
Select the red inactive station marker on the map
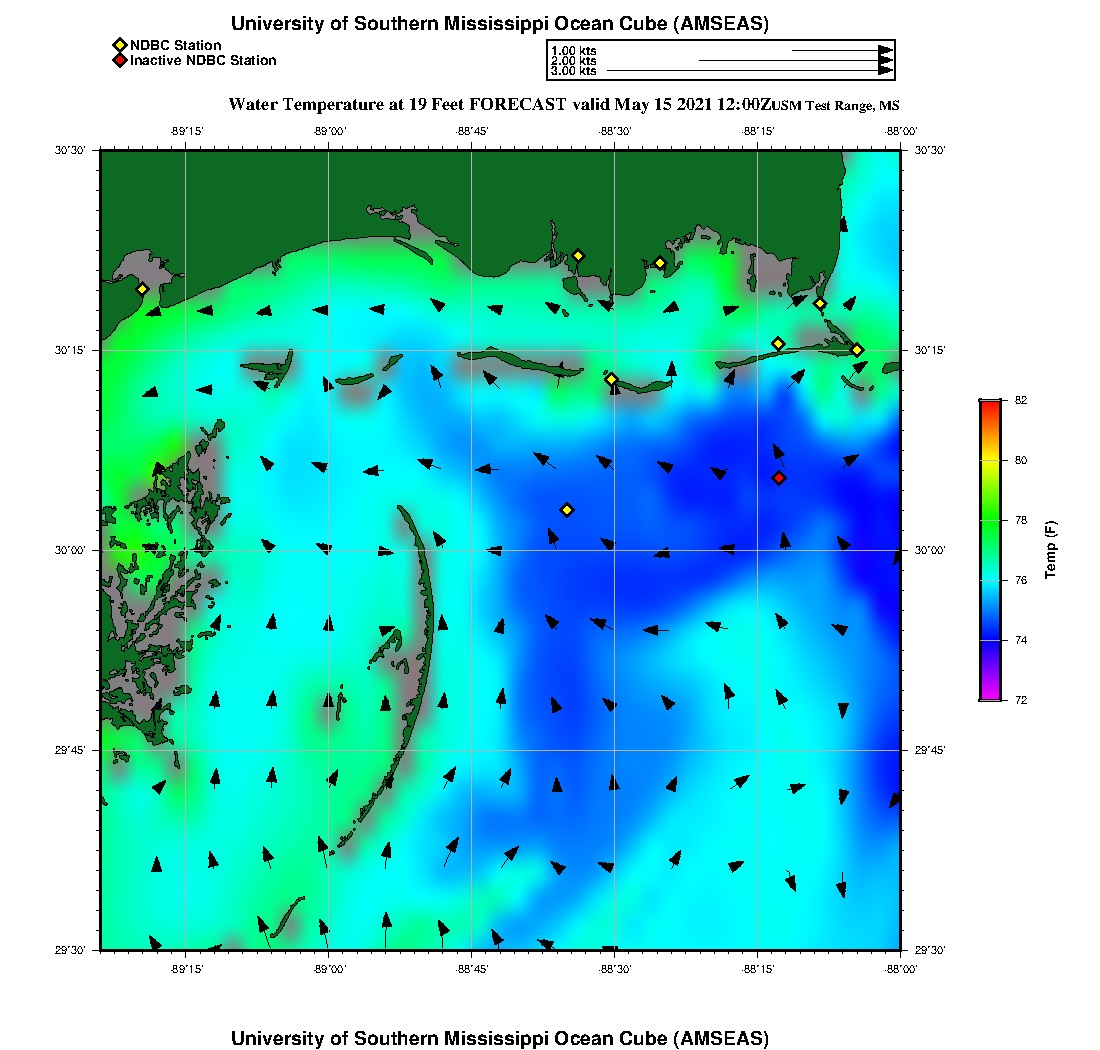click(x=779, y=478)
